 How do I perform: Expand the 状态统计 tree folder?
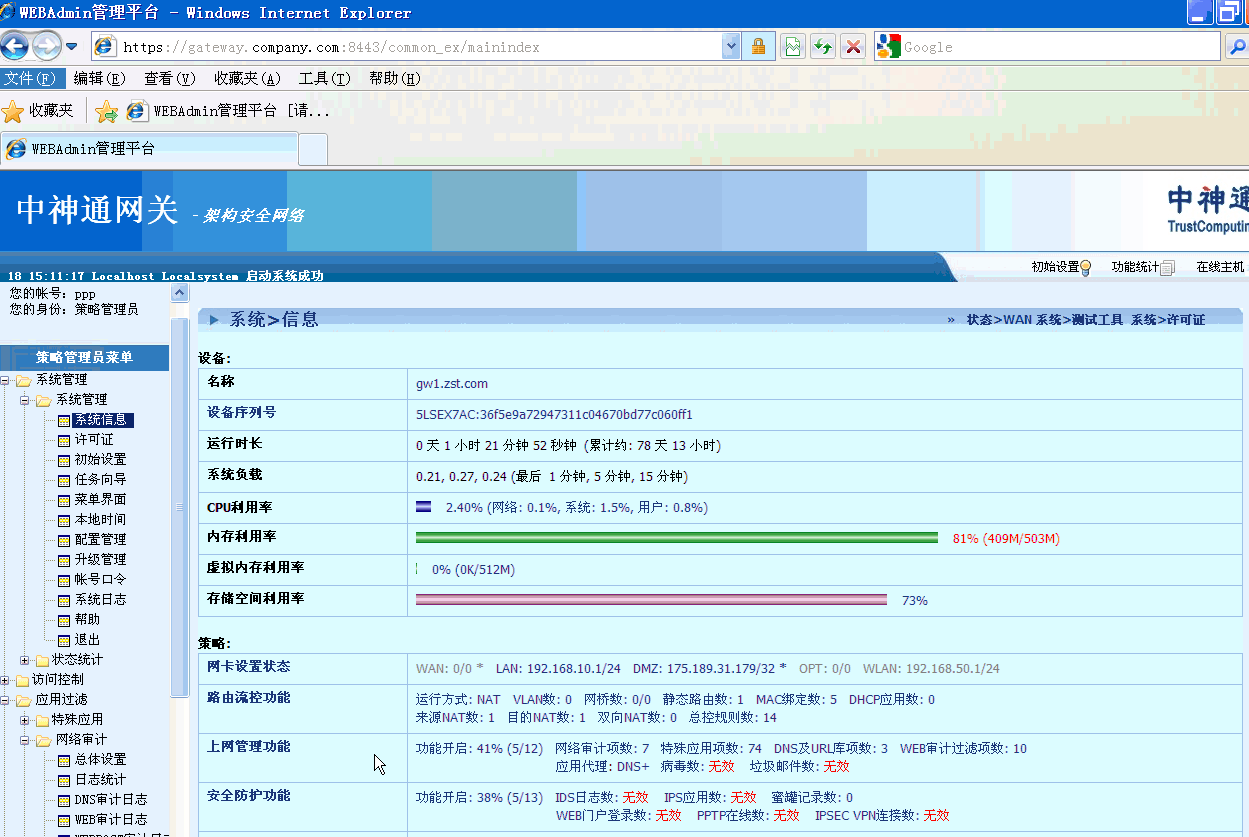click(x=25, y=660)
